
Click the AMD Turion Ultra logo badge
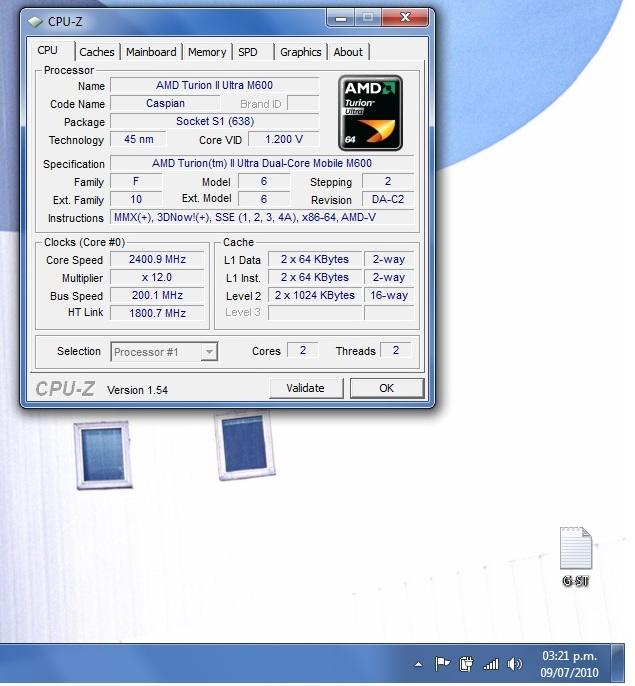click(x=370, y=113)
